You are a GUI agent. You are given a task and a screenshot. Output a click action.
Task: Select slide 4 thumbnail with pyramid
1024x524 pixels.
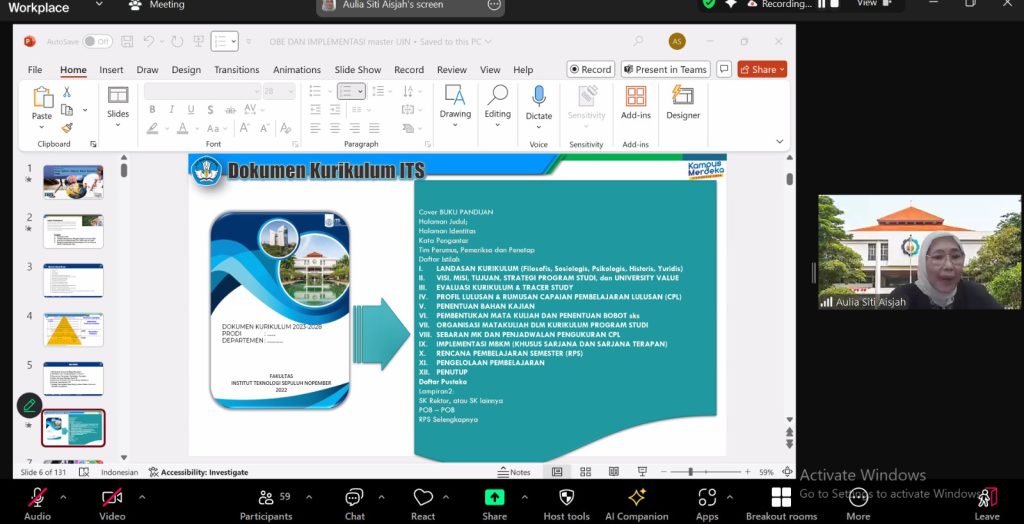pyautogui.click(x=73, y=329)
